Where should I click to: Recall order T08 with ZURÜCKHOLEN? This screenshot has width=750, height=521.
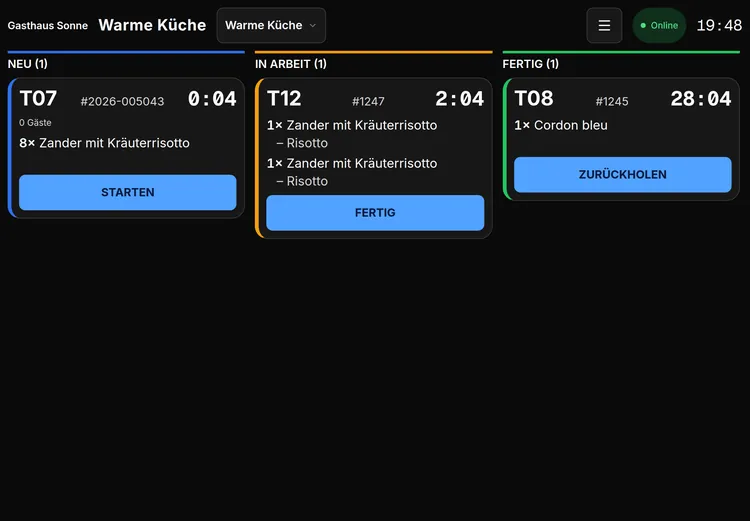(x=622, y=175)
